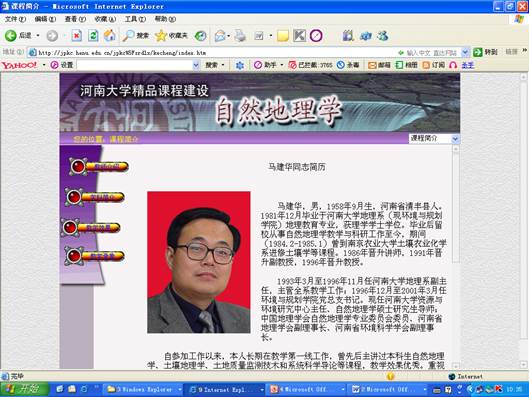Click the green Back arrow button
This screenshot has width=529, height=397.
[10, 35]
